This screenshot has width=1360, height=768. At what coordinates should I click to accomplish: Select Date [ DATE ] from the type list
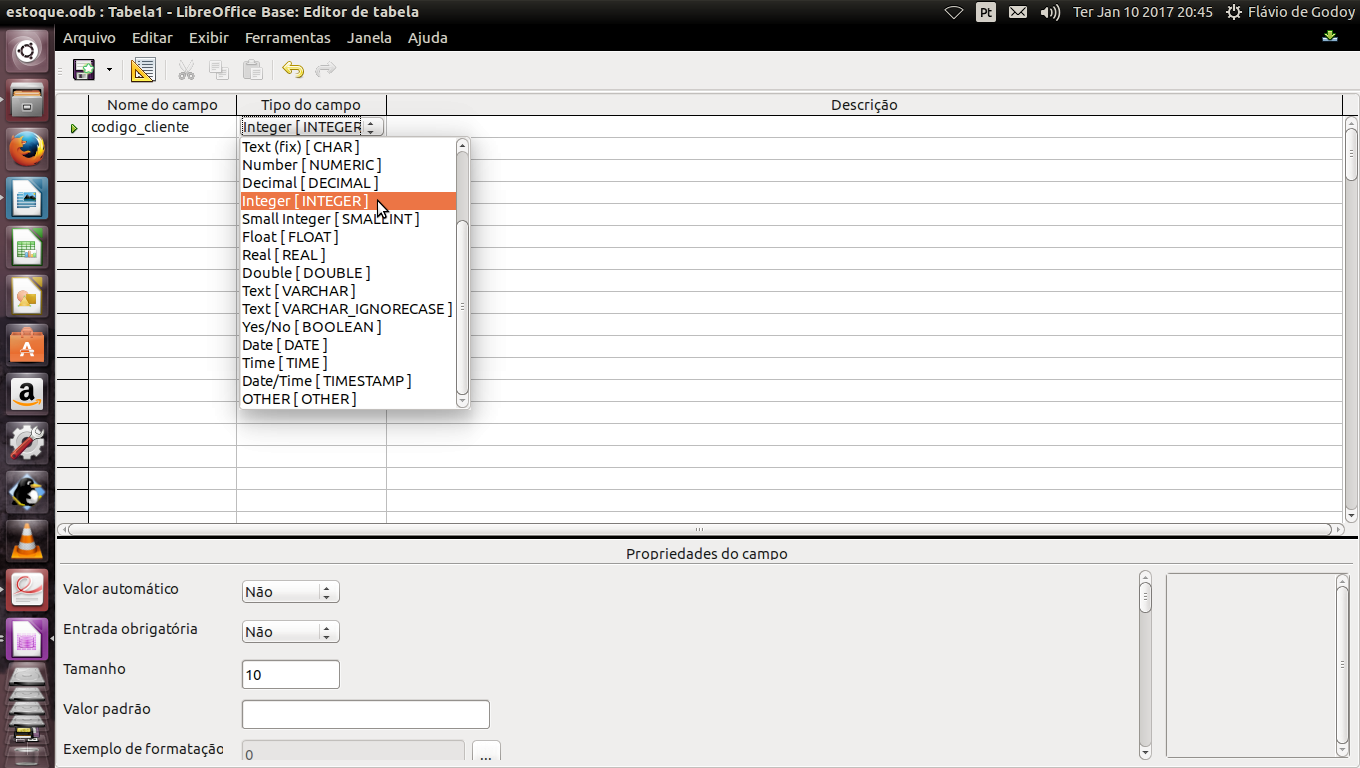click(286, 344)
